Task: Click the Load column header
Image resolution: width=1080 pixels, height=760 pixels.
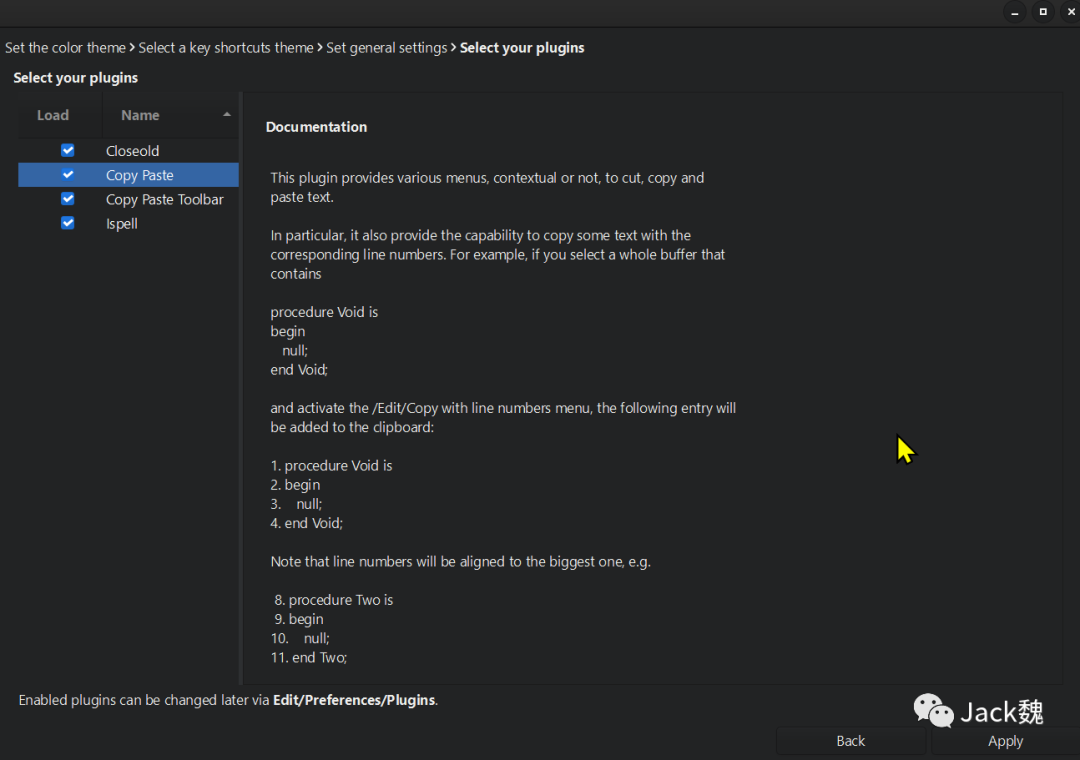Action: 53,115
